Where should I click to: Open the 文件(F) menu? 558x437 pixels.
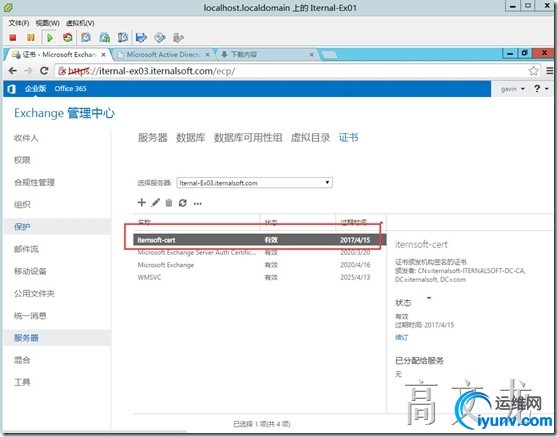click(19, 23)
